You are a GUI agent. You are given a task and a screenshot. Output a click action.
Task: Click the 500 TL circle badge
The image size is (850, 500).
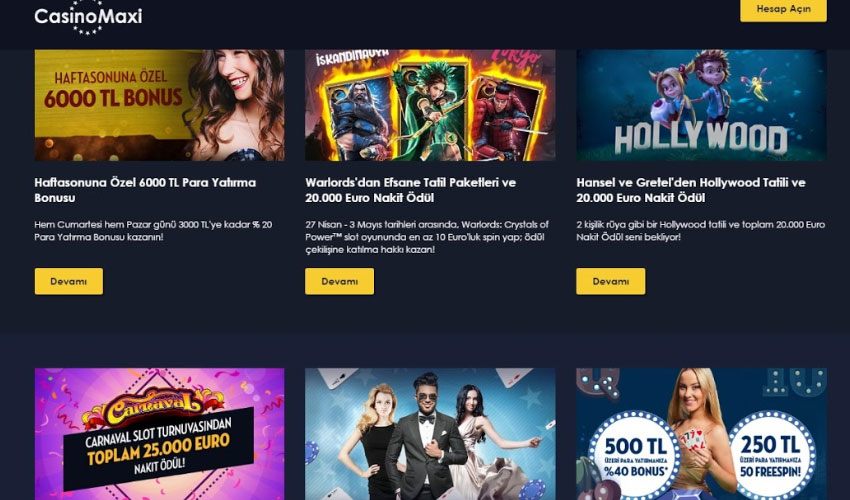point(635,454)
